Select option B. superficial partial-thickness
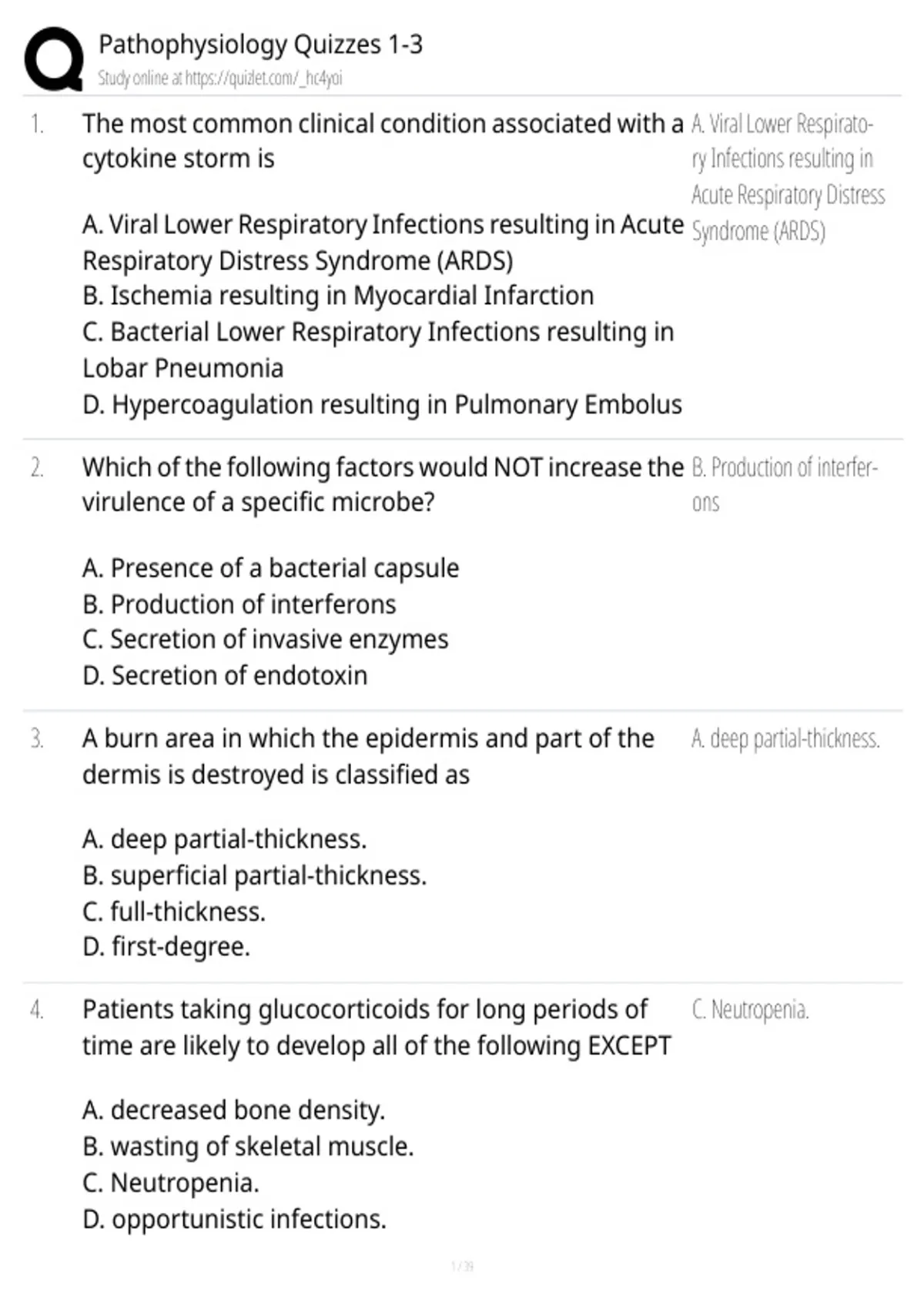 [x=254, y=875]
